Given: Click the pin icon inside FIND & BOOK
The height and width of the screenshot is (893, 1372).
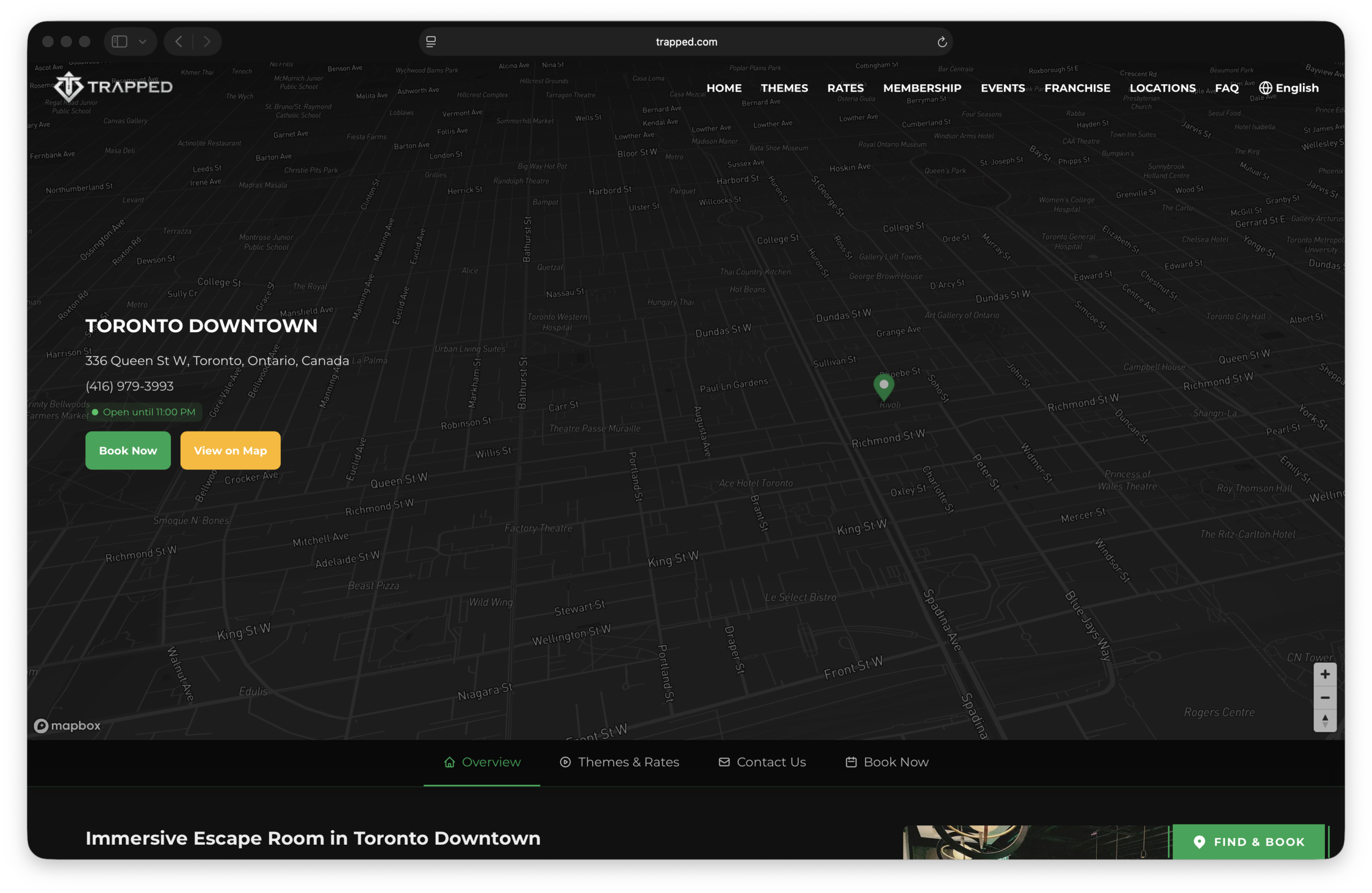Looking at the screenshot, I should [1200, 842].
